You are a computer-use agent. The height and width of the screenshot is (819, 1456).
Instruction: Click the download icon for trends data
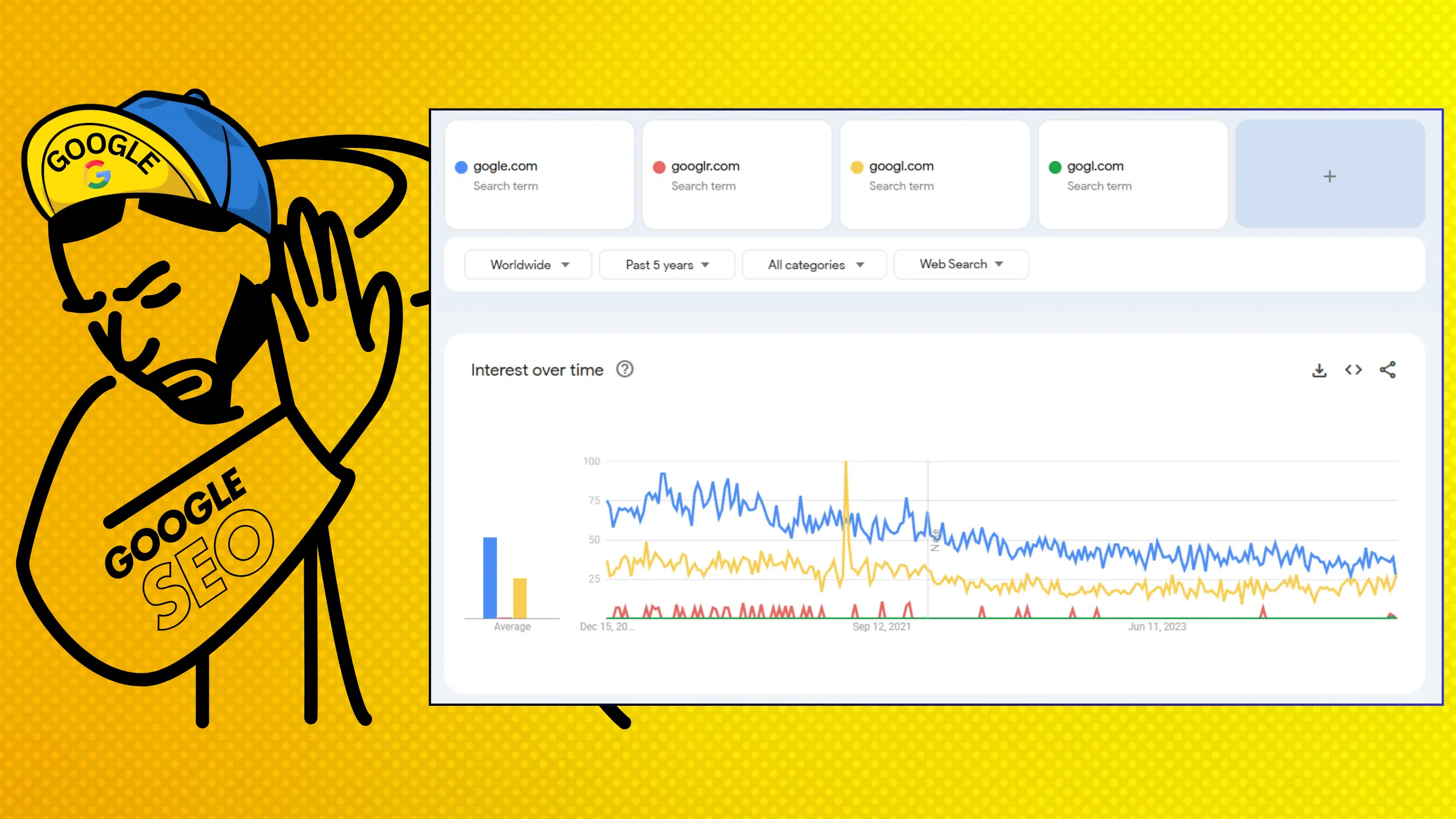(1320, 370)
